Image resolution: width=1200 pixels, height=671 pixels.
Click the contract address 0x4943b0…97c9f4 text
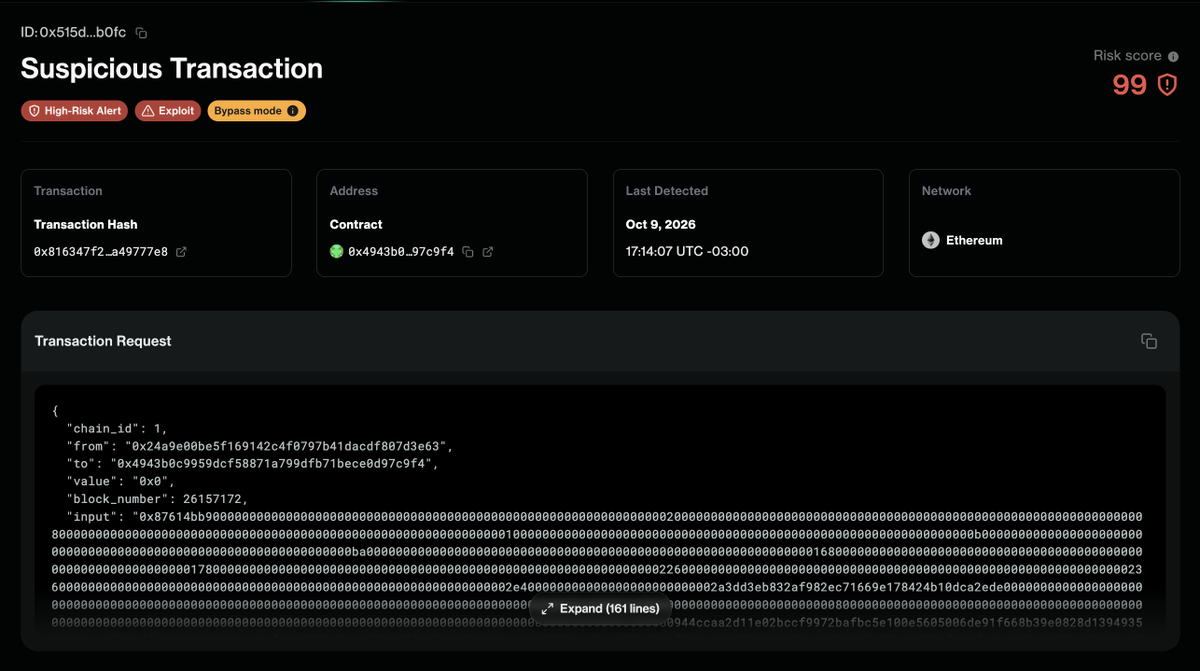click(401, 252)
